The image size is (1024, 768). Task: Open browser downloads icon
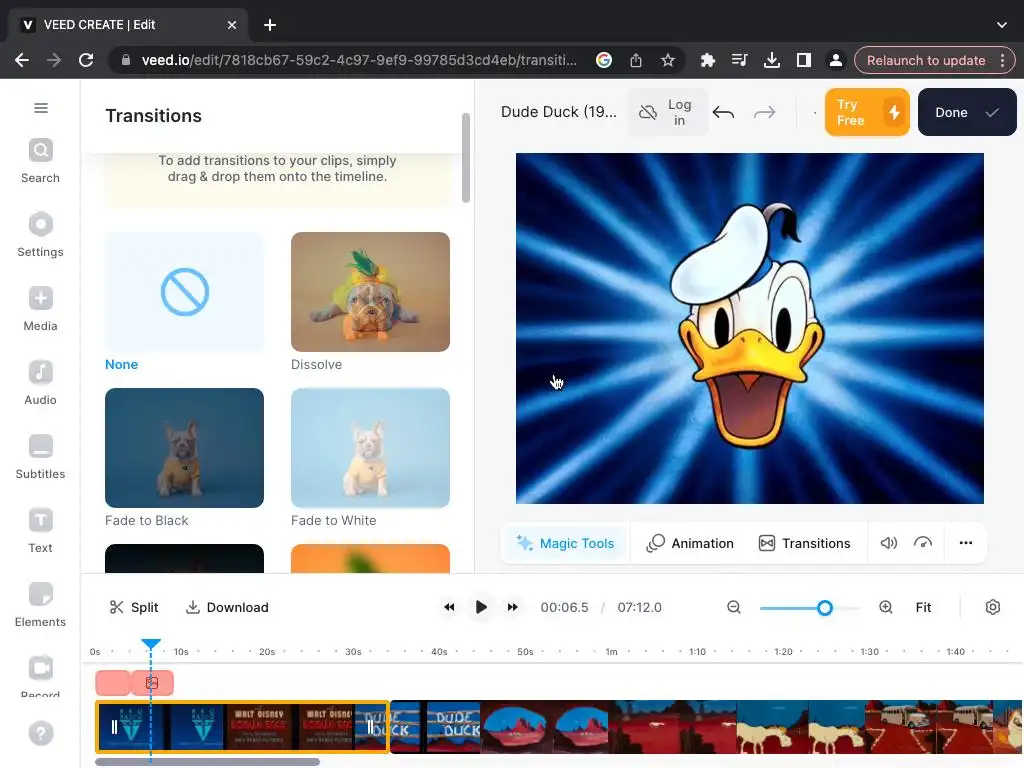click(772, 60)
